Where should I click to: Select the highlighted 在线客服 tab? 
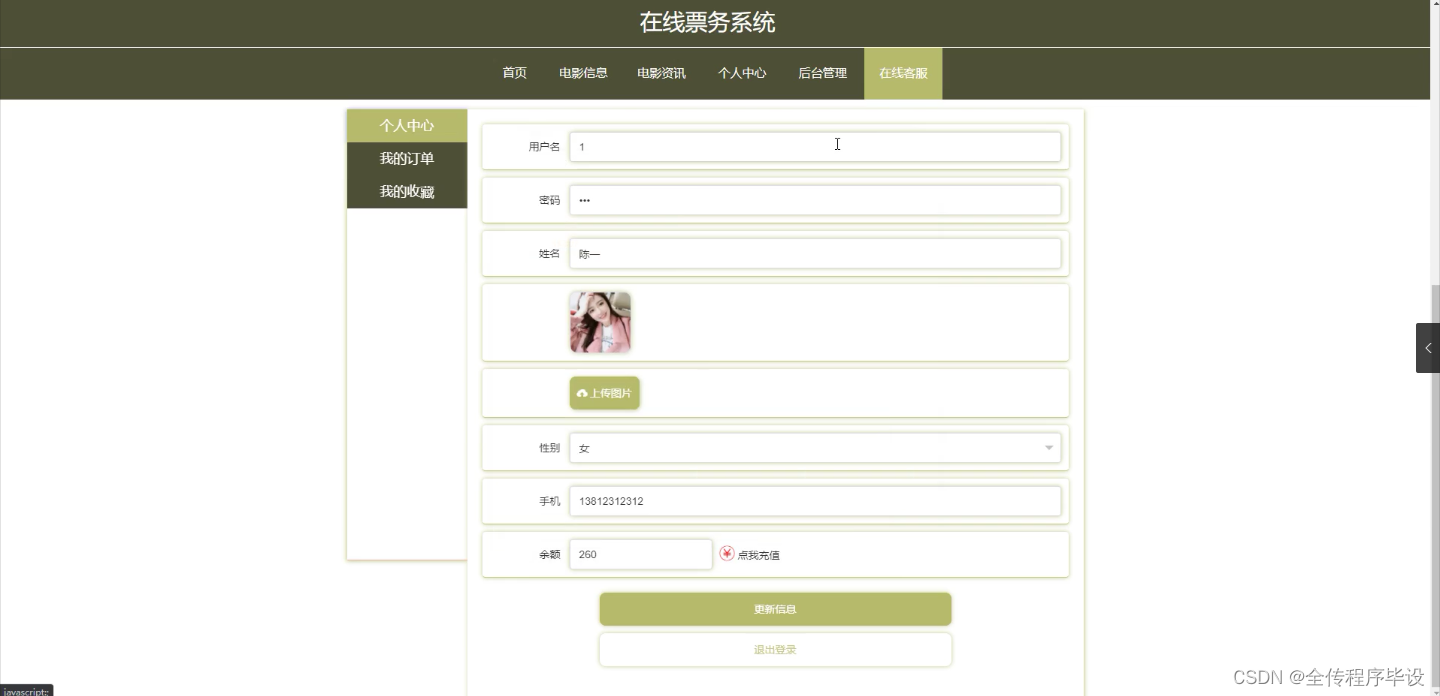coord(902,72)
